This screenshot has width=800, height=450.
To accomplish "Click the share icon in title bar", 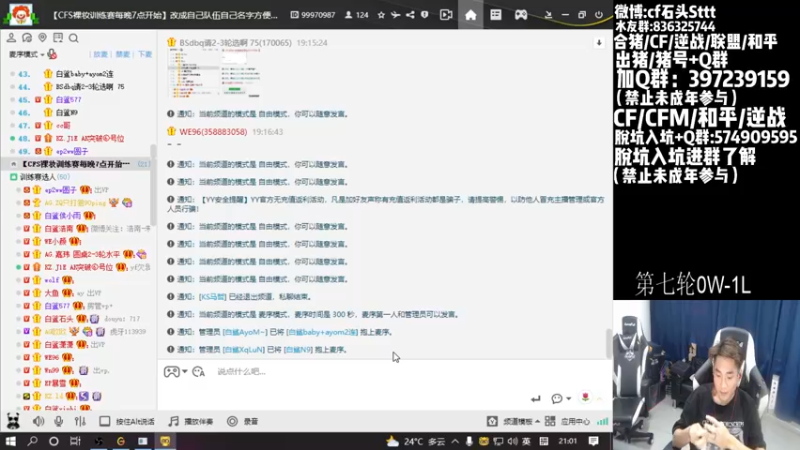I will coord(410,15).
